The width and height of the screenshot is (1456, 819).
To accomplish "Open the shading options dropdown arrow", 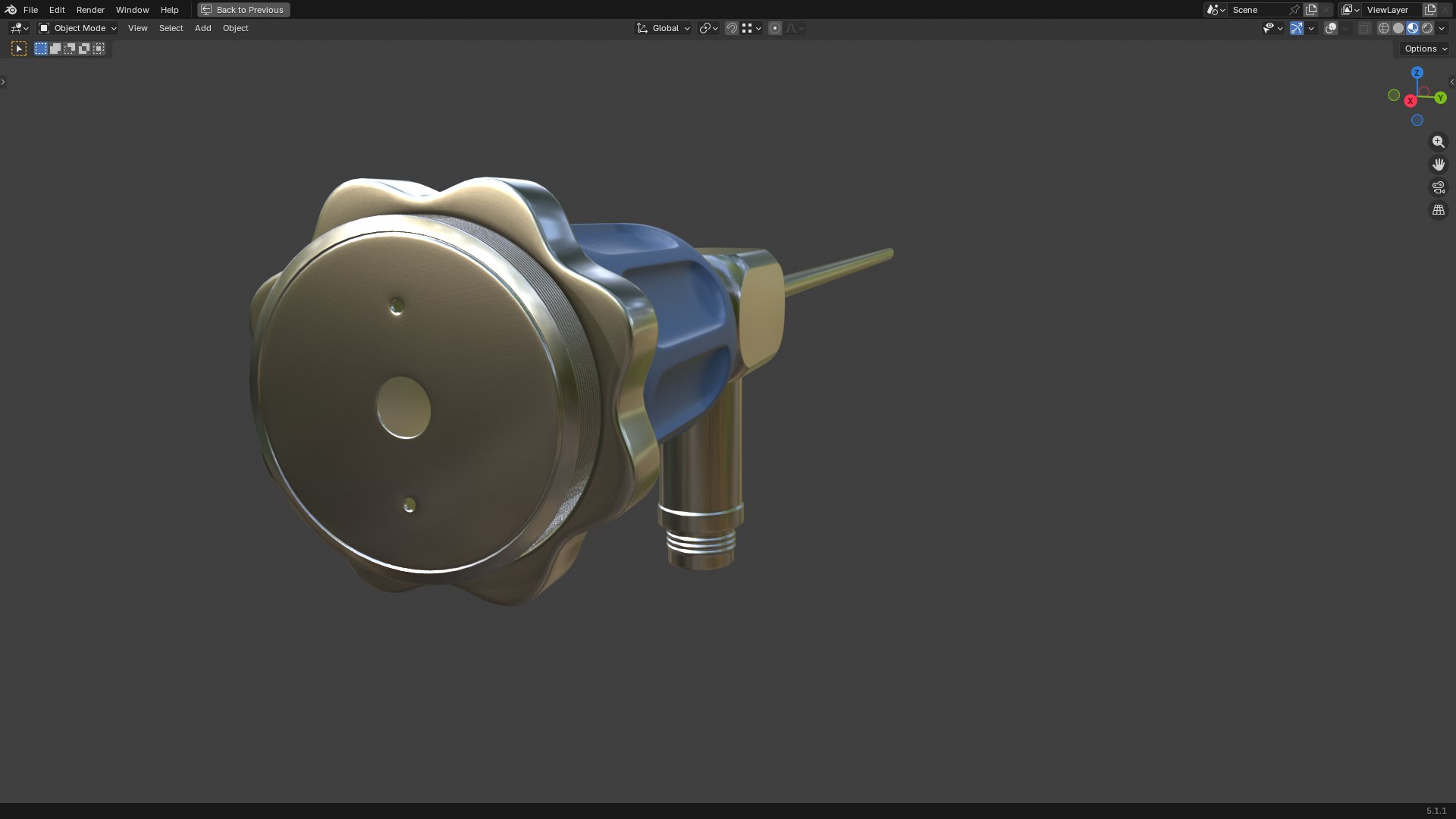I will click(1442, 28).
